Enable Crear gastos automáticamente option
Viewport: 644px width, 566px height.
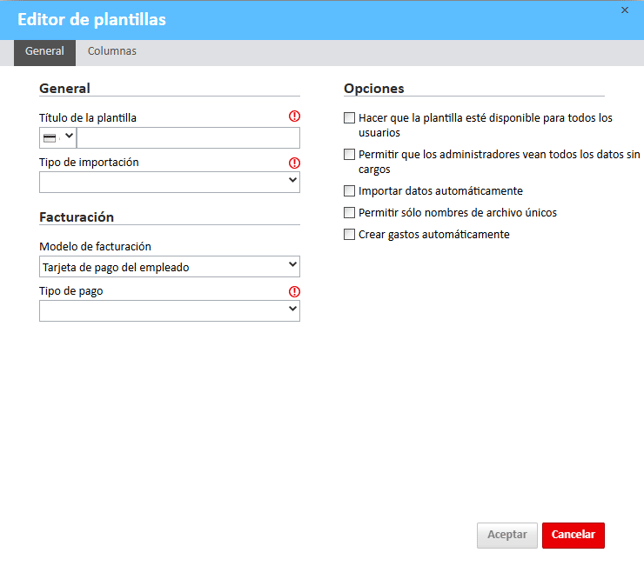349,235
